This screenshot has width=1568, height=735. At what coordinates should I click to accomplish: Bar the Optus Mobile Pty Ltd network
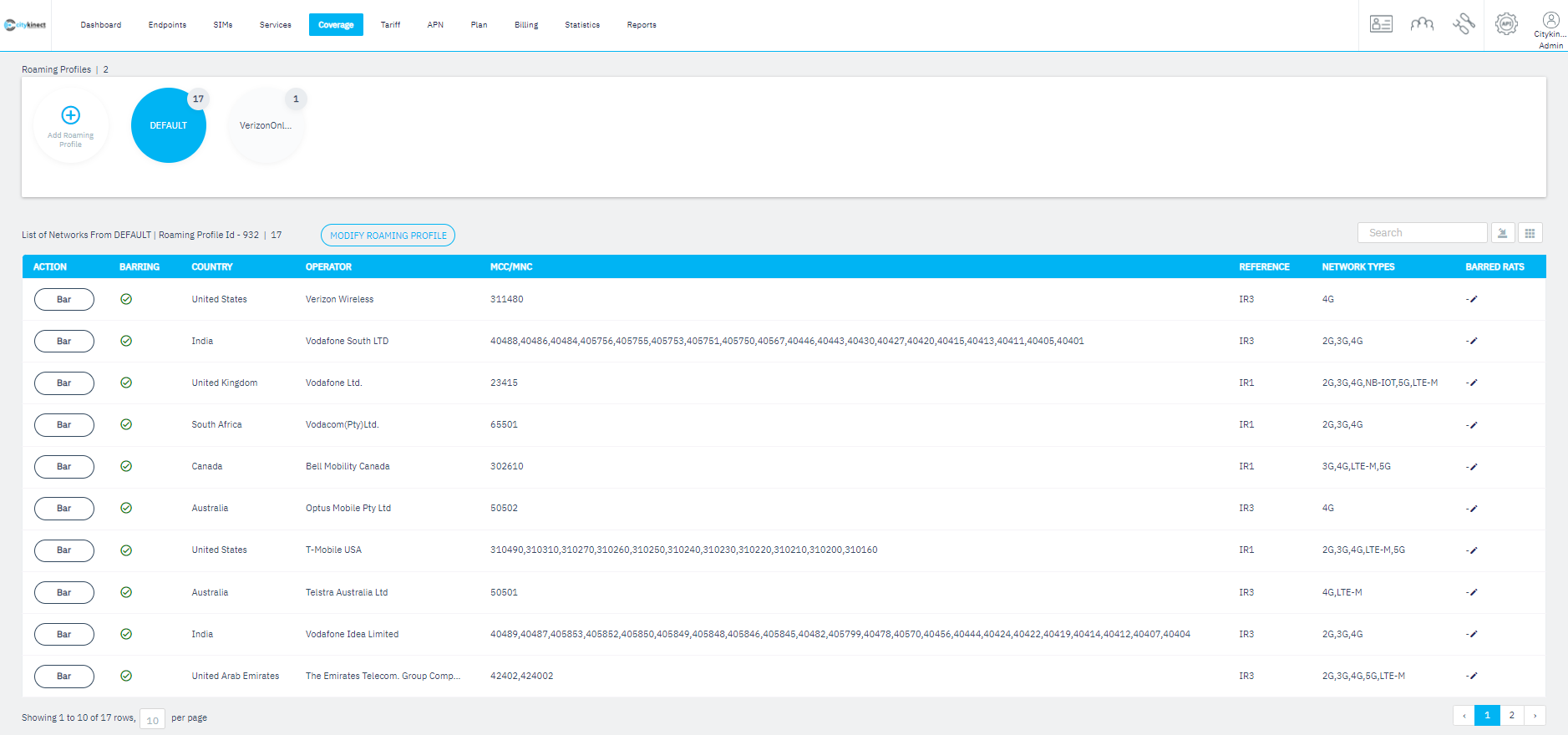[64, 508]
